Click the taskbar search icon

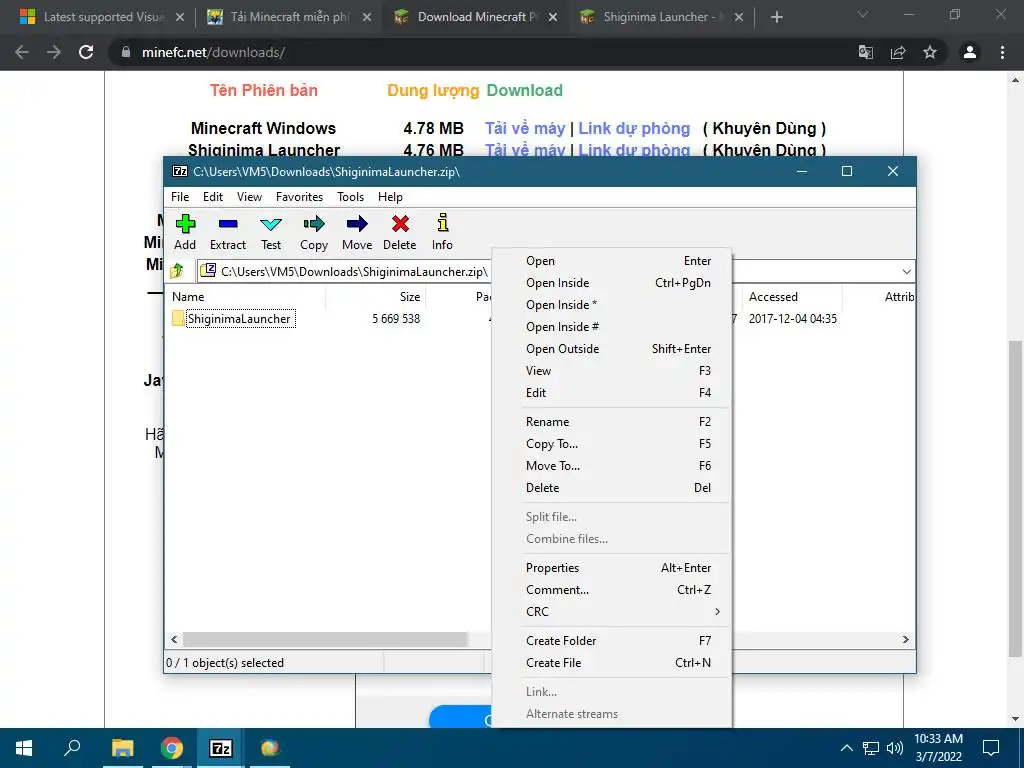pyautogui.click(x=72, y=747)
